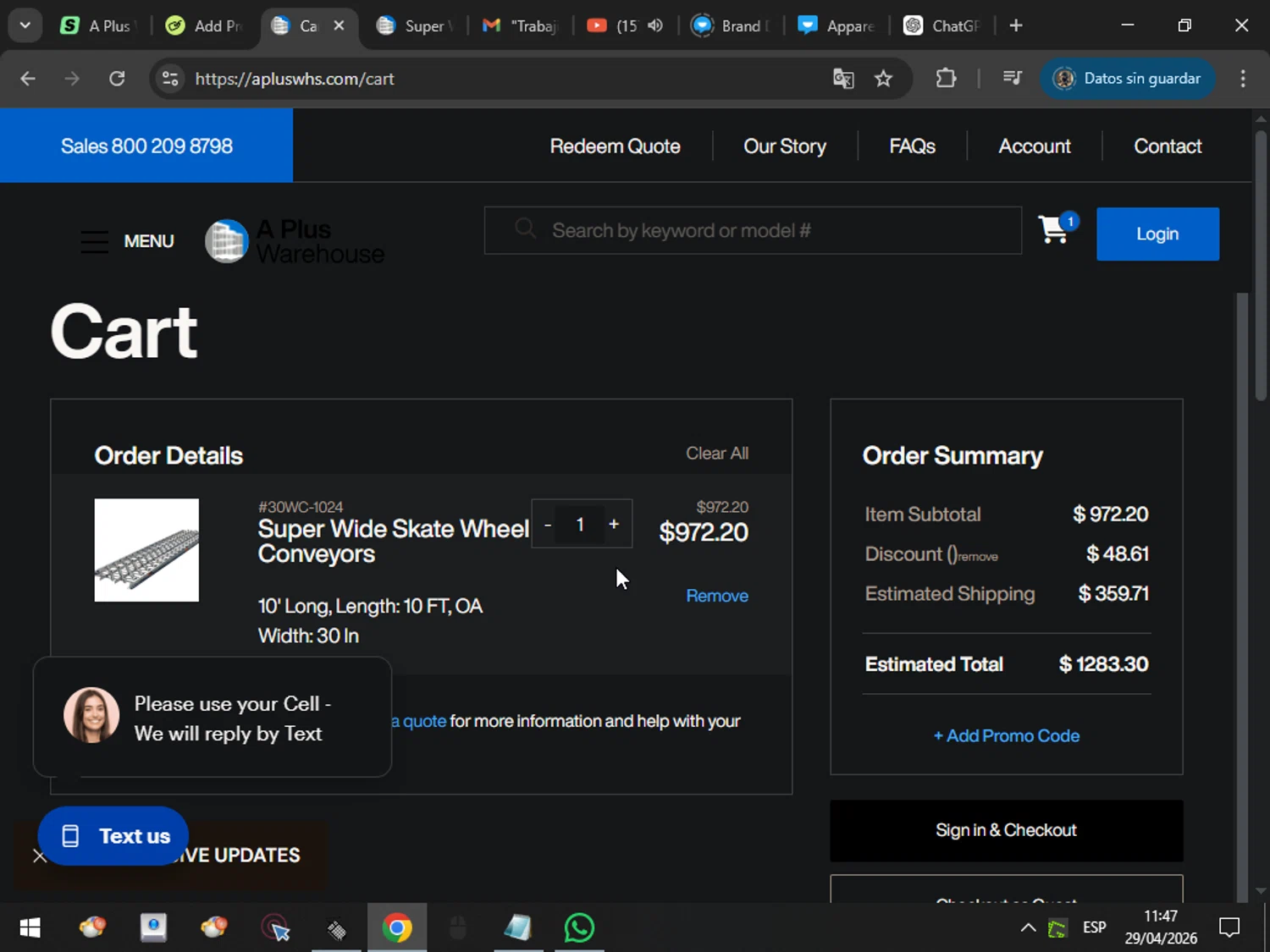The height and width of the screenshot is (952, 1270).
Task: Click the browser forward arrow
Action: tap(72, 79)
